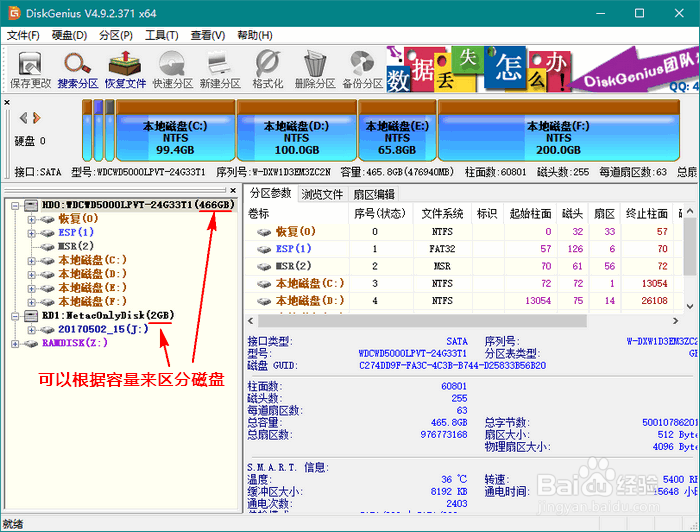Click the Save Changes (保存更改) toolbar icon
The height and width of the screenshot is (532, 700).
click(x=30, y=69)
